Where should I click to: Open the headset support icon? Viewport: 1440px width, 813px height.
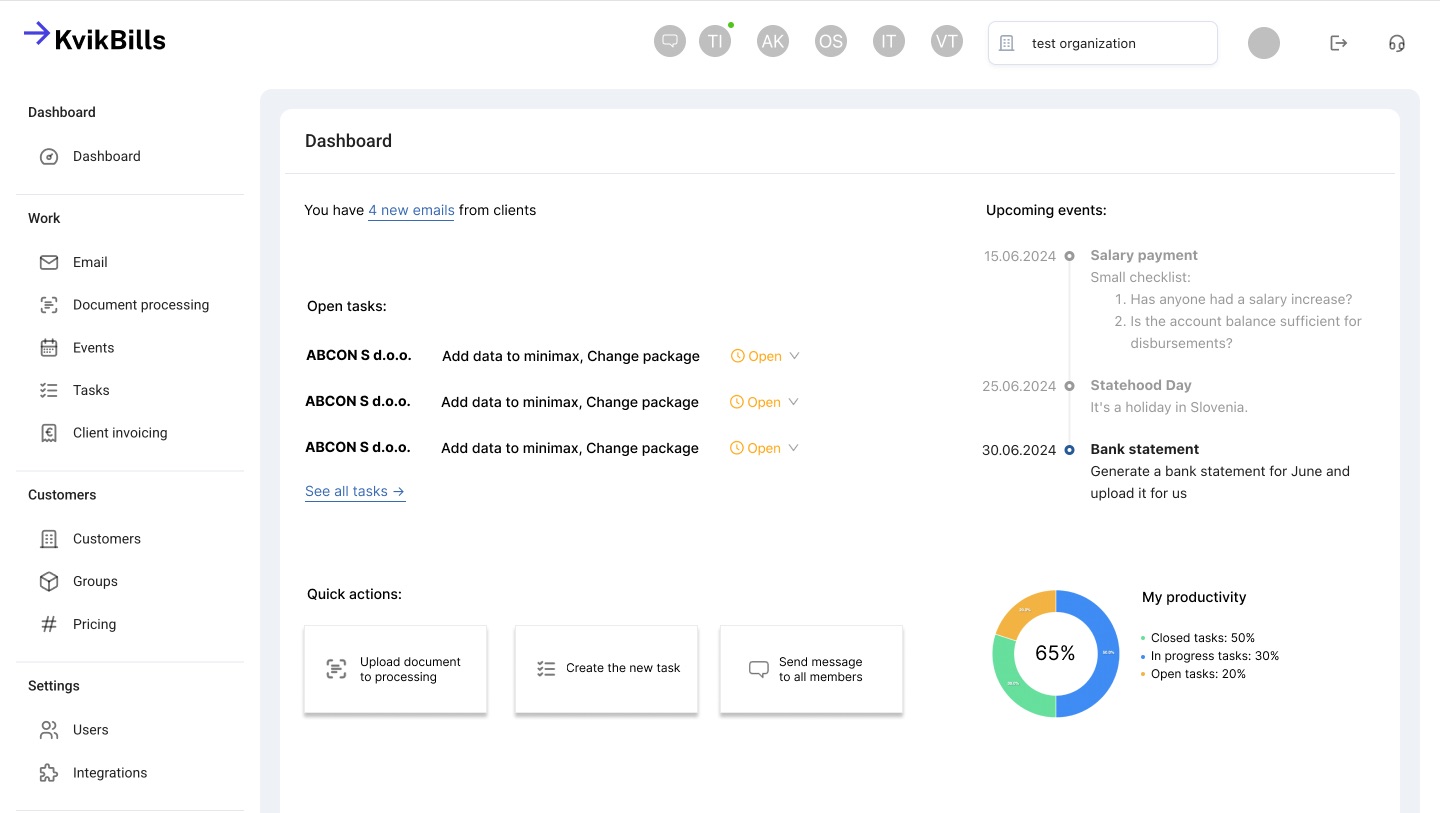tap(1397, 43)
